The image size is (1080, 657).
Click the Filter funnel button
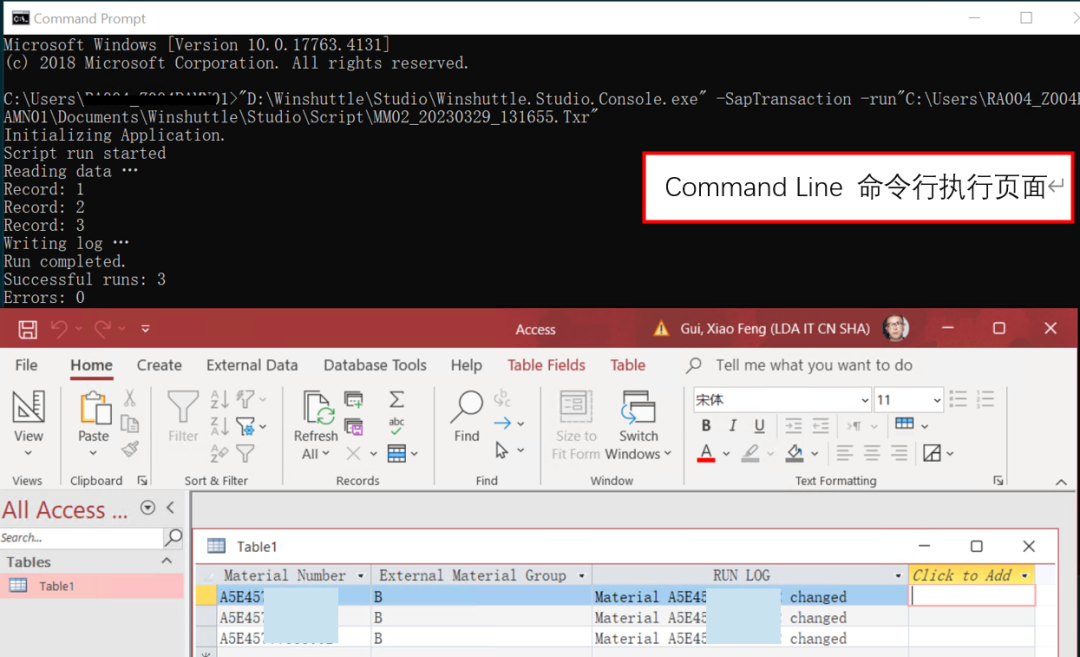point(183,416)
